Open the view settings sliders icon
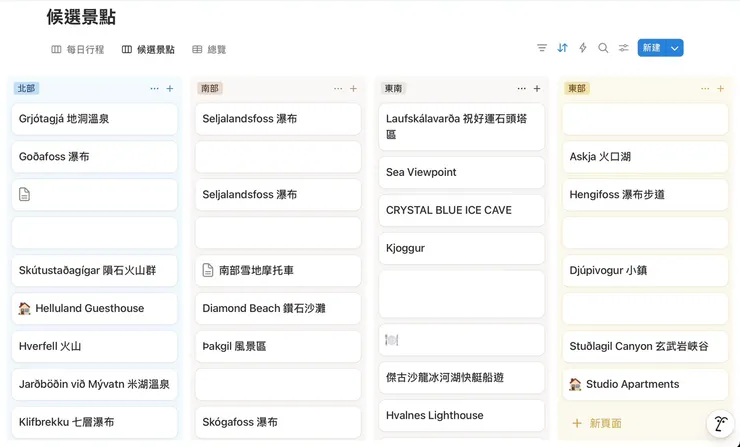Image resolution: width=740 pixels, height=447 pixels. pyautogui.click(x=624, y=48)
